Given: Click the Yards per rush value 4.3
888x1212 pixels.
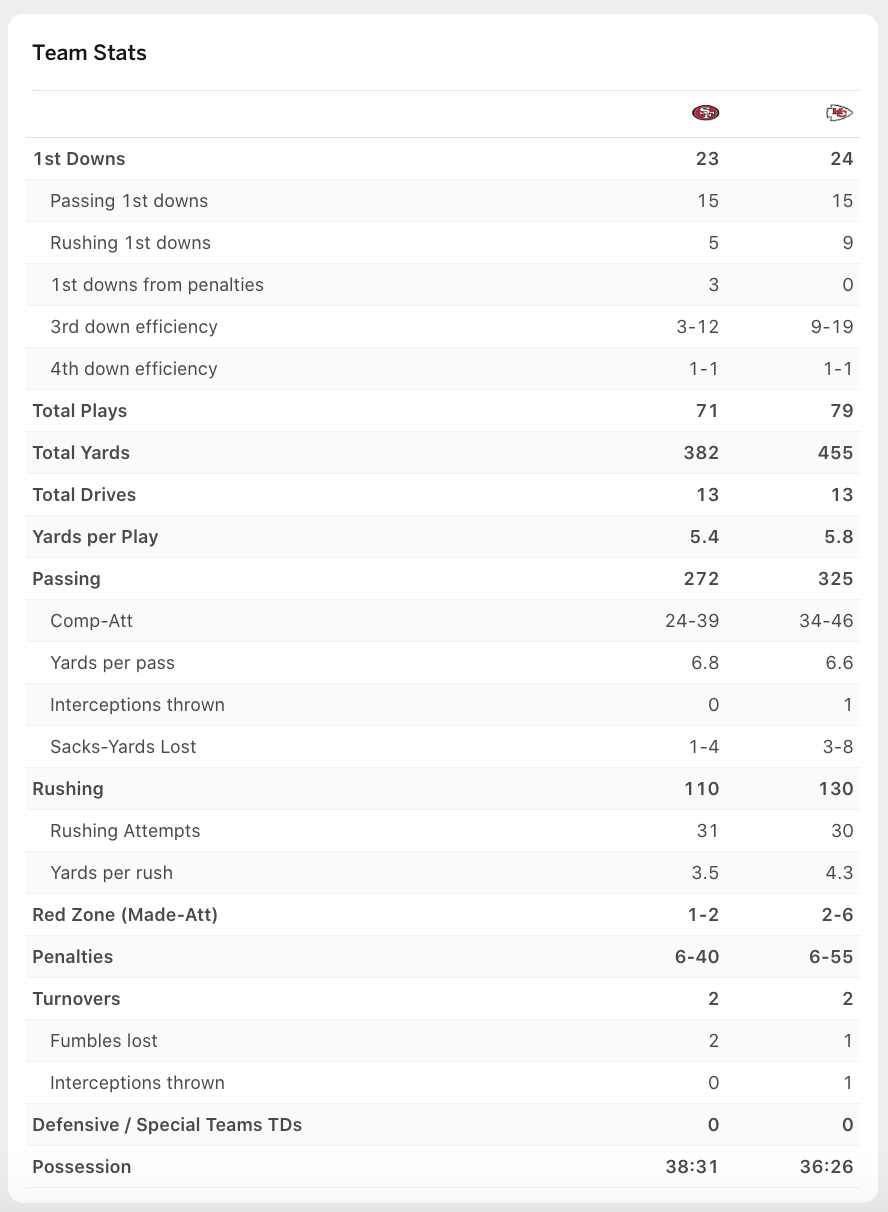Looking at the screenshot, I should pos(839,873).
